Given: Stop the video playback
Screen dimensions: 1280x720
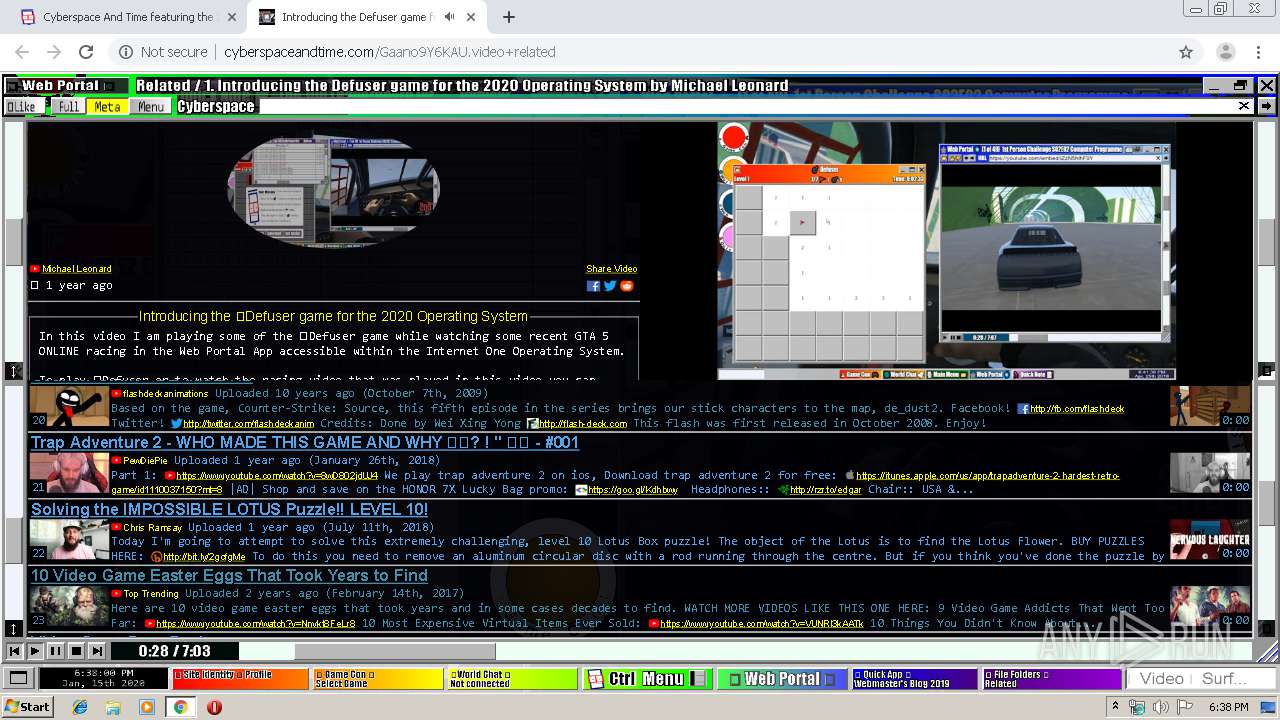Looking at the screenshot, I should coord(76,651).
